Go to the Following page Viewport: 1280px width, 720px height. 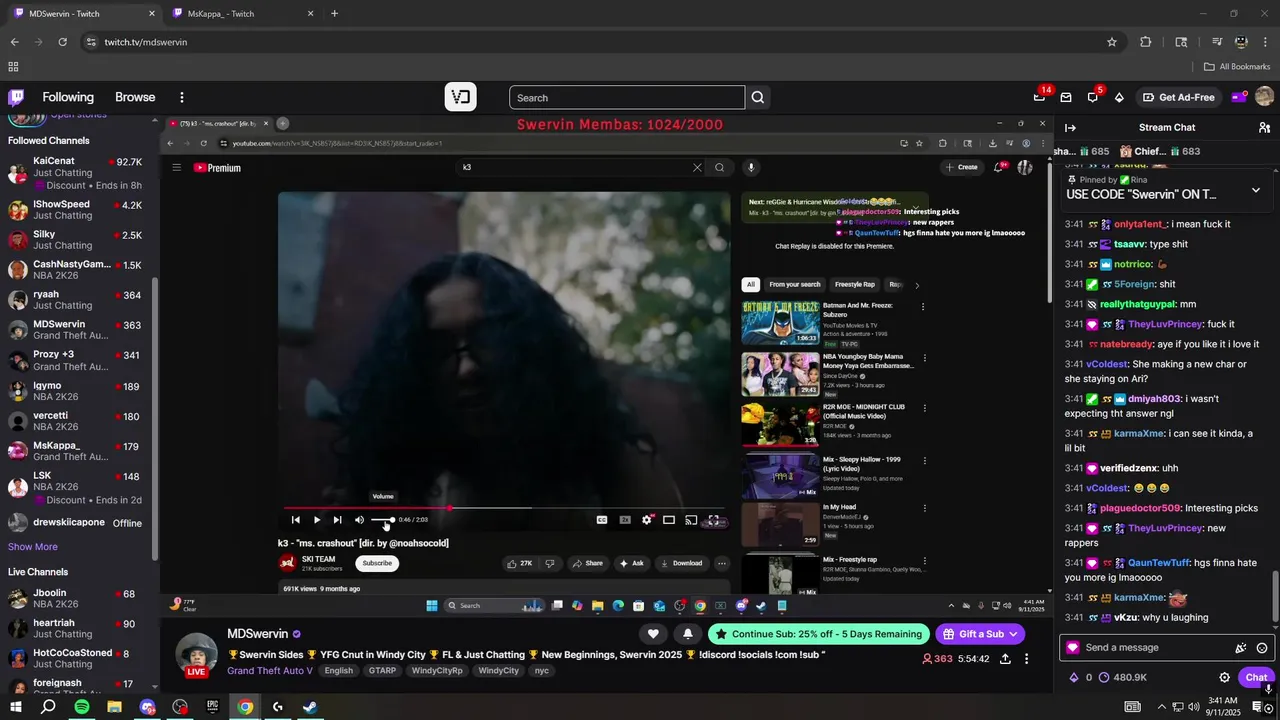coord(68,97)
